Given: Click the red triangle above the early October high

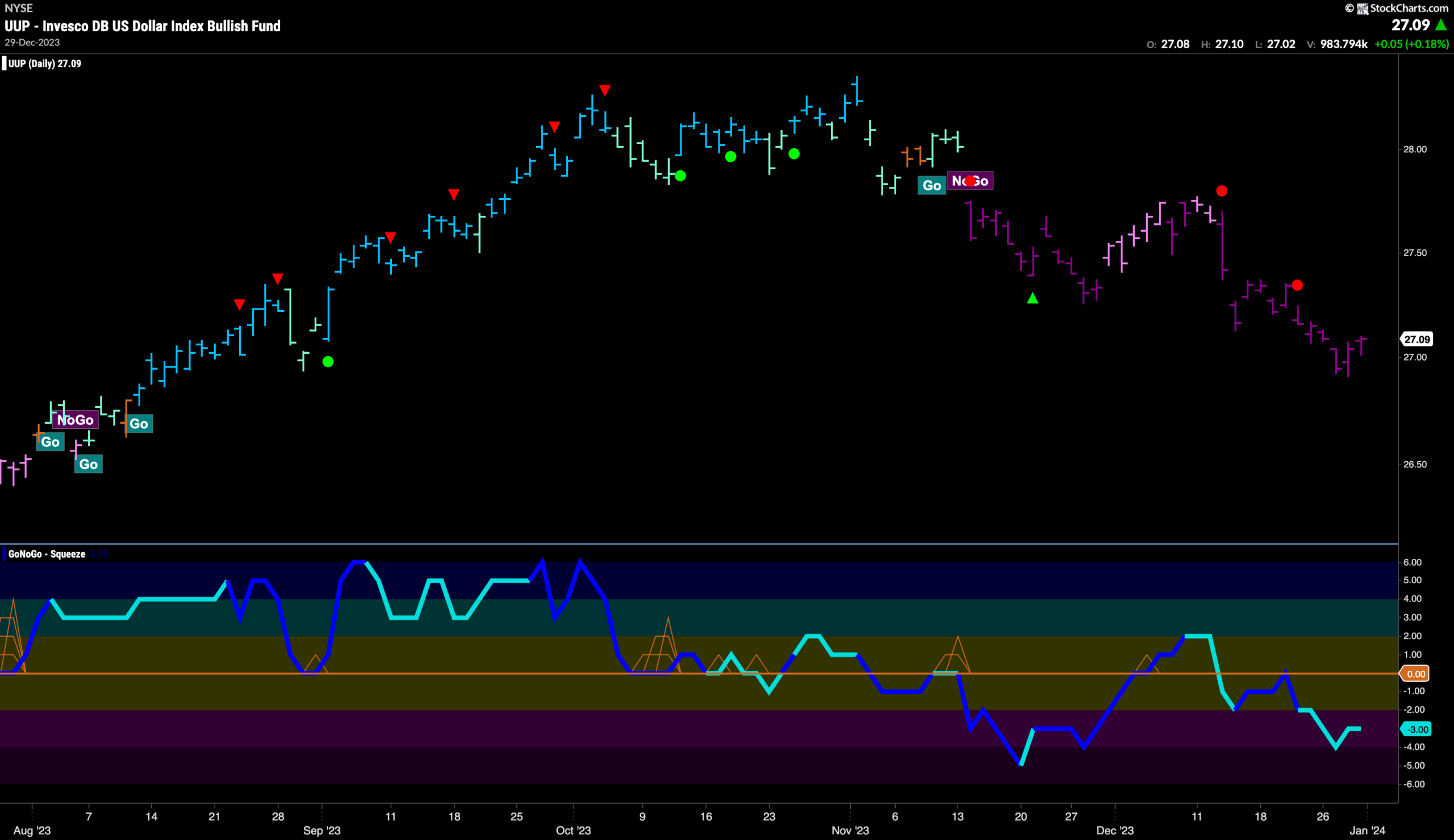Looking at the screenshot, I should (604, 90).
